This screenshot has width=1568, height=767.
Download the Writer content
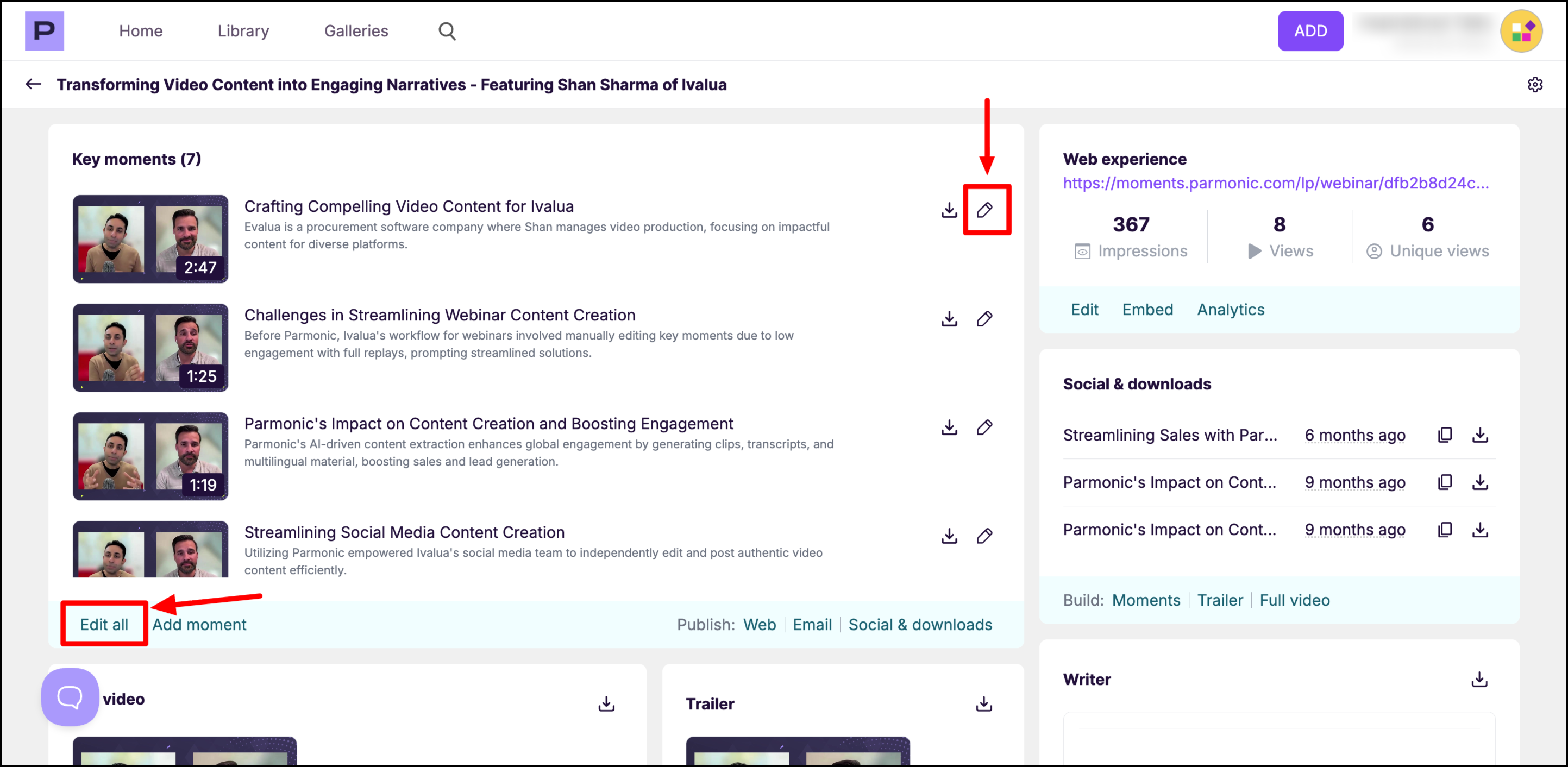point(1479,680)
